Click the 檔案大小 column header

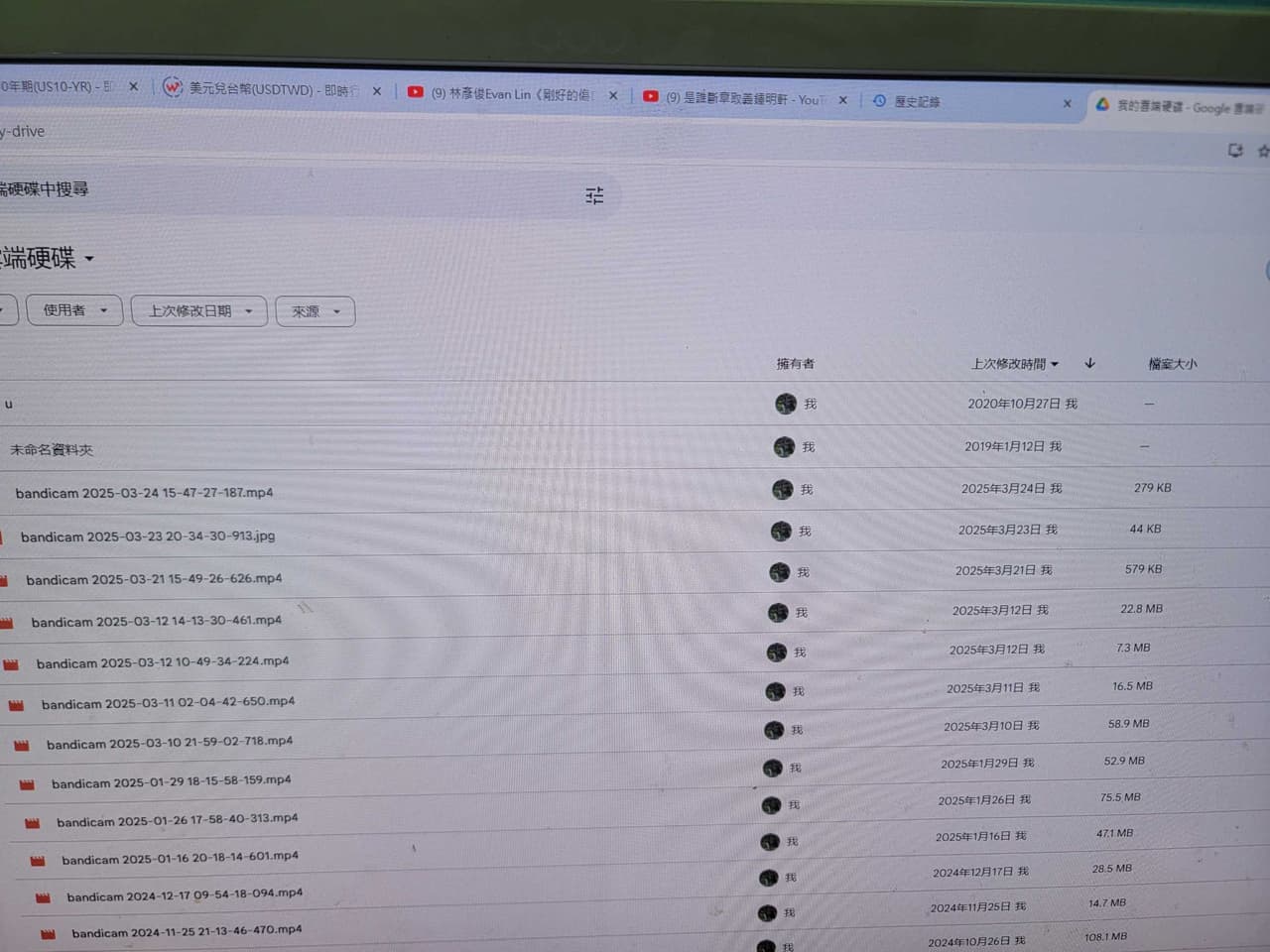[x=1173, y=364]
